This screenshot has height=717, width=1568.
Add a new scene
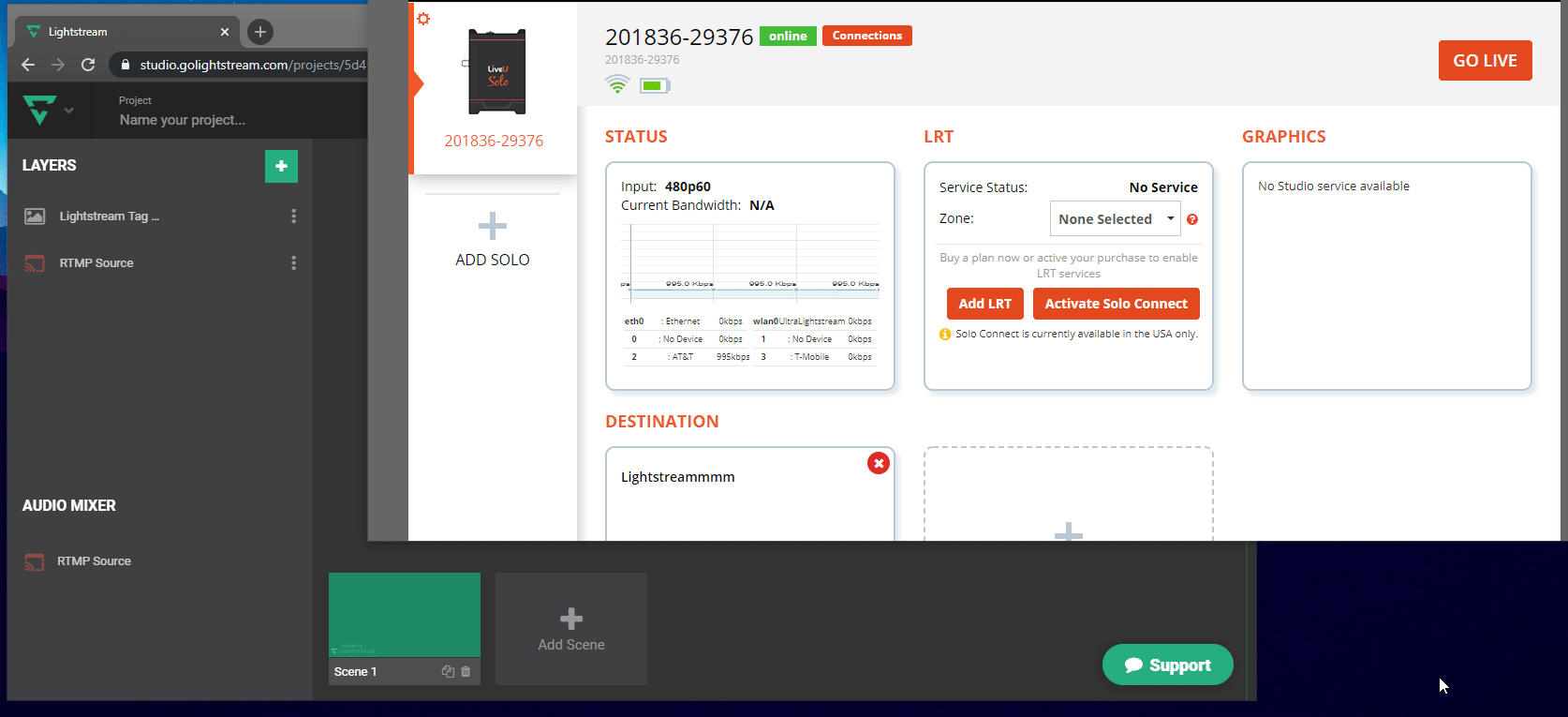(571, 629)
